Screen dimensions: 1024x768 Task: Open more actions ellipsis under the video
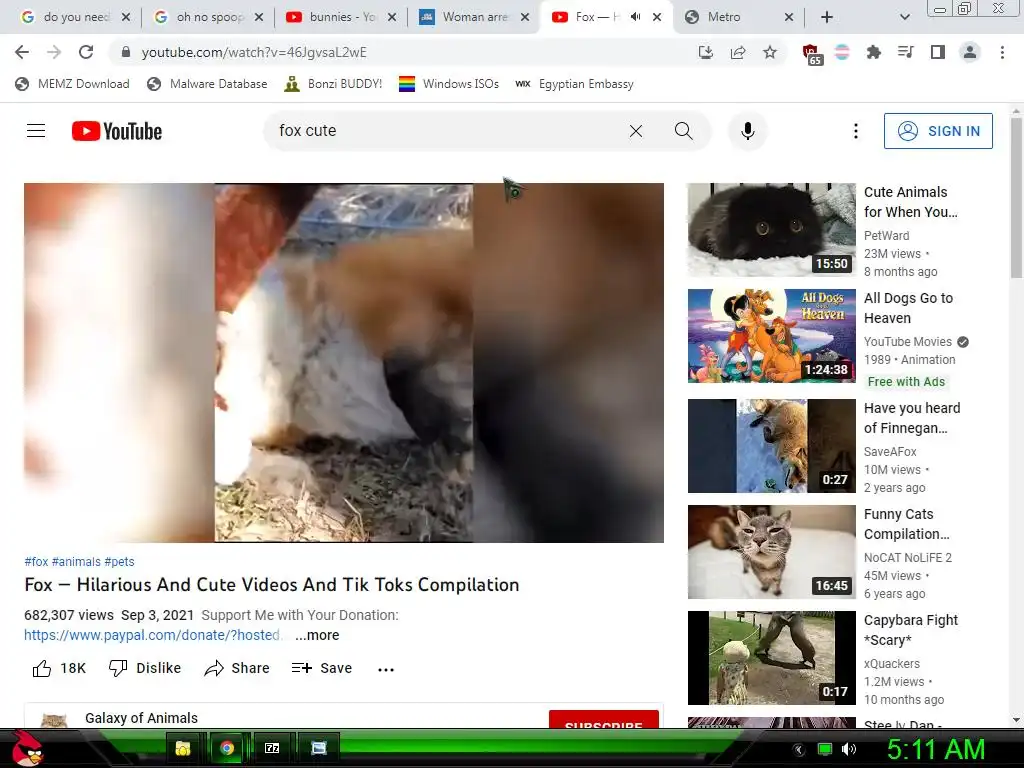pos(386,669)
